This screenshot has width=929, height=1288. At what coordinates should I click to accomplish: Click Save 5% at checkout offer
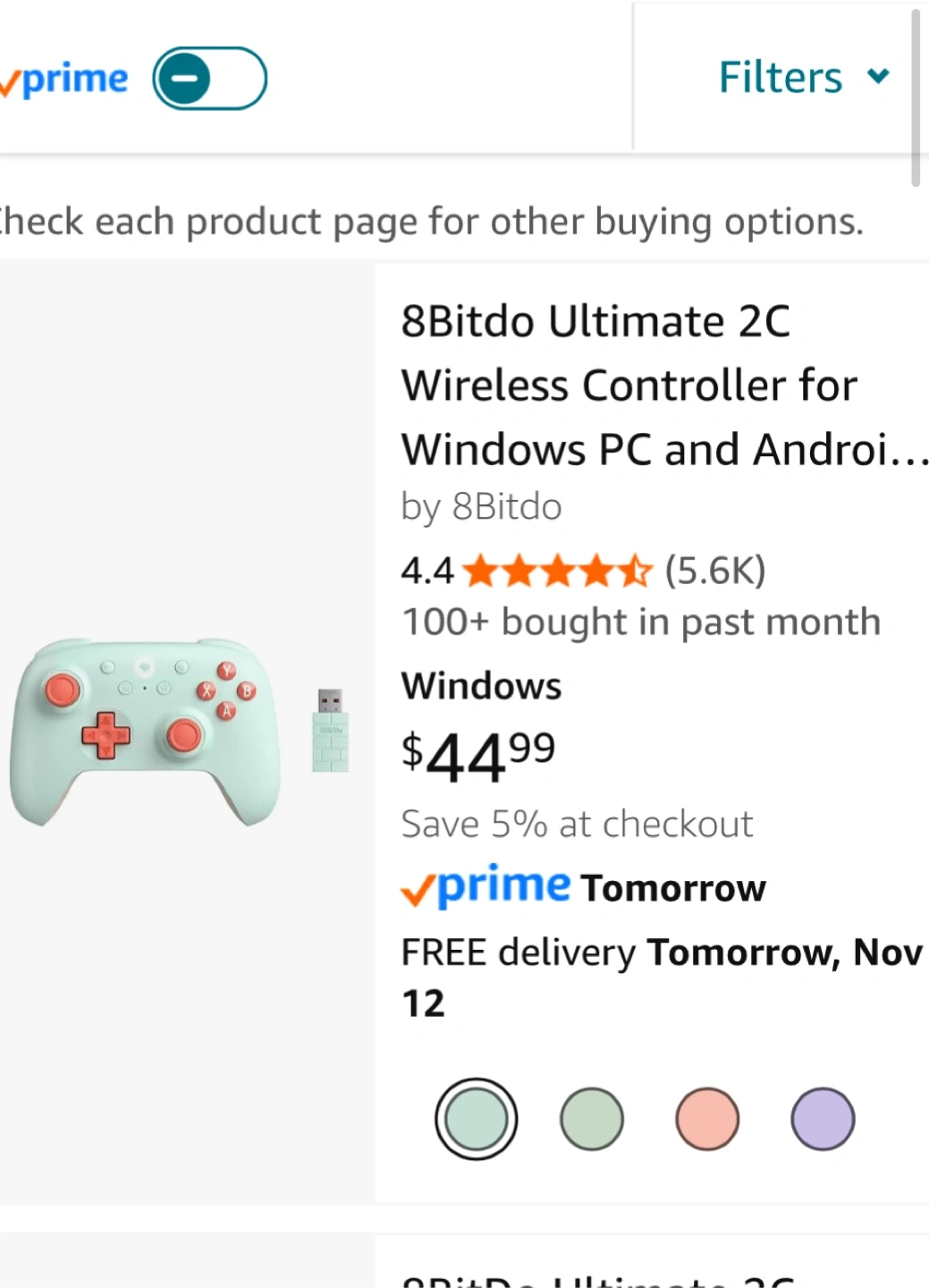pyautogui.click(x=577, y=824)
